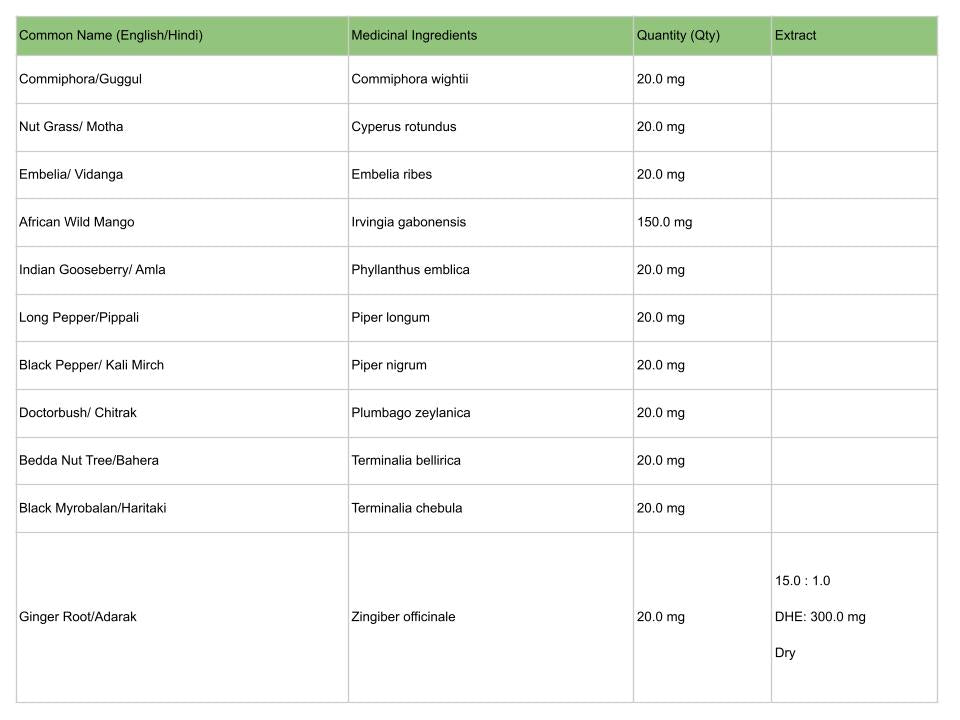Click the "Quantity (Qty)" column header
Screen dimensions: 960x720
tap(678, 35)
